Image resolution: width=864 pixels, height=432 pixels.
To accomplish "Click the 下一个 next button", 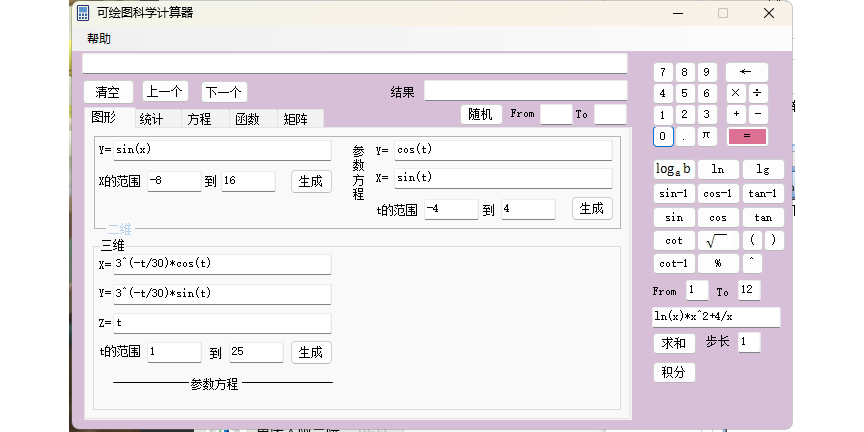I will point(224,92).
